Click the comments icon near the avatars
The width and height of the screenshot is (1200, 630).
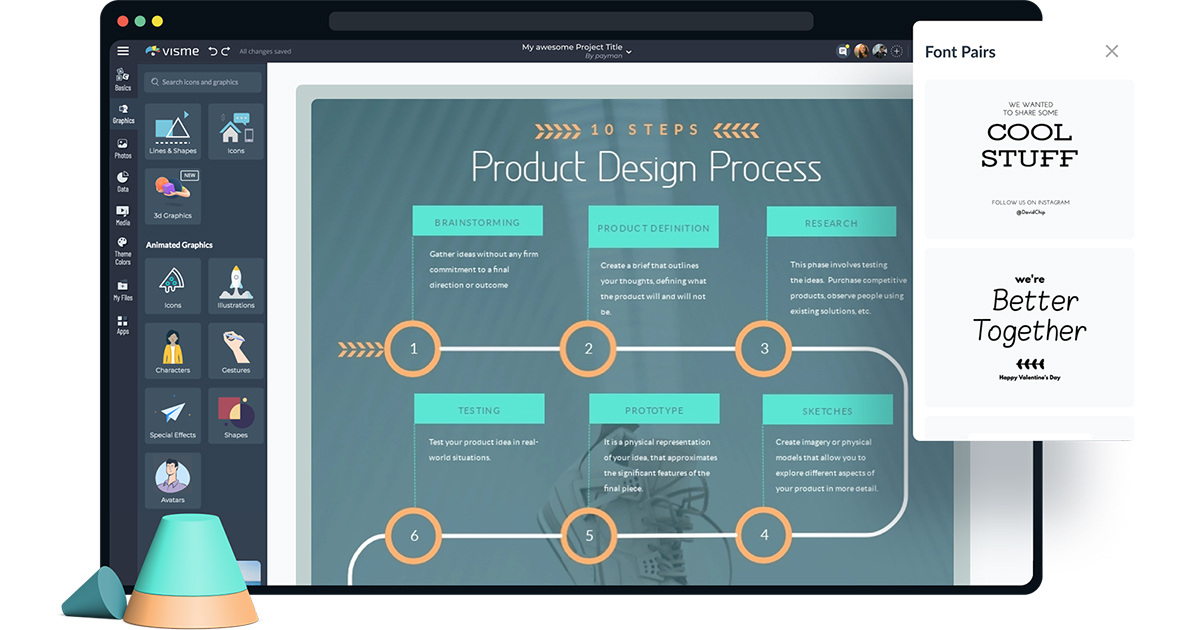[843, 50]
